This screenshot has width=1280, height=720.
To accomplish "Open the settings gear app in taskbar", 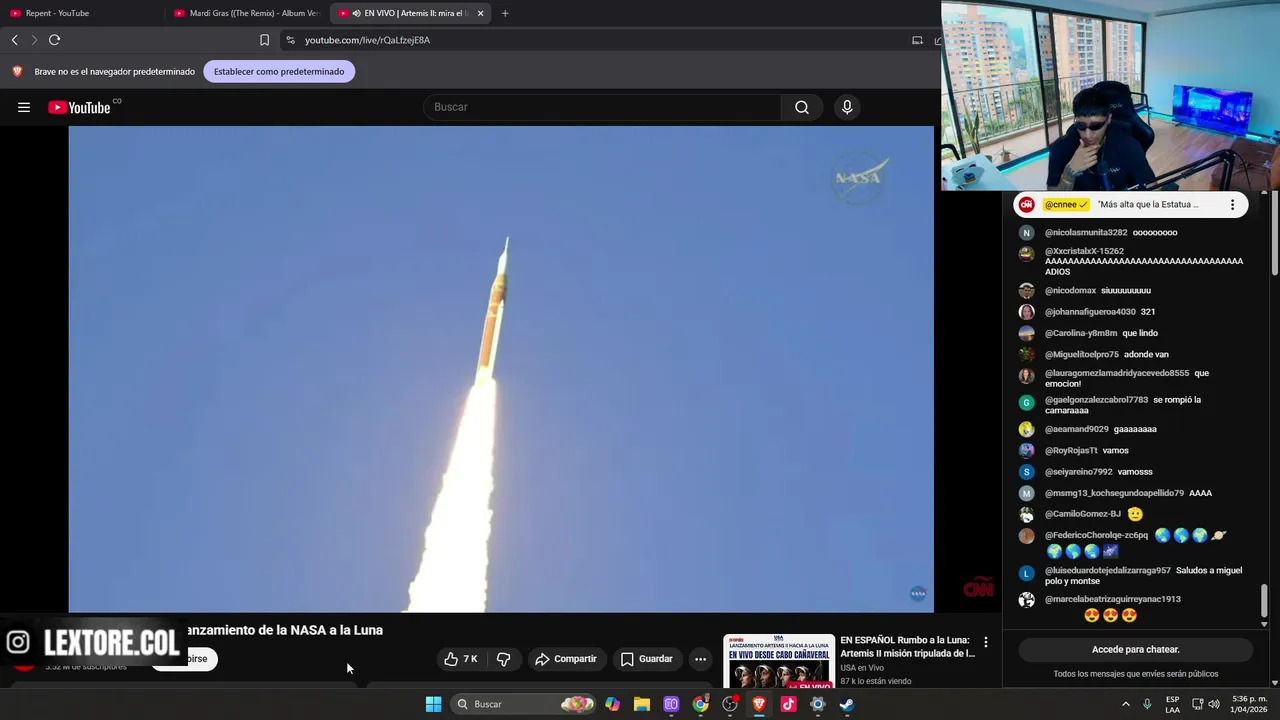I will (x=818, y=704).
